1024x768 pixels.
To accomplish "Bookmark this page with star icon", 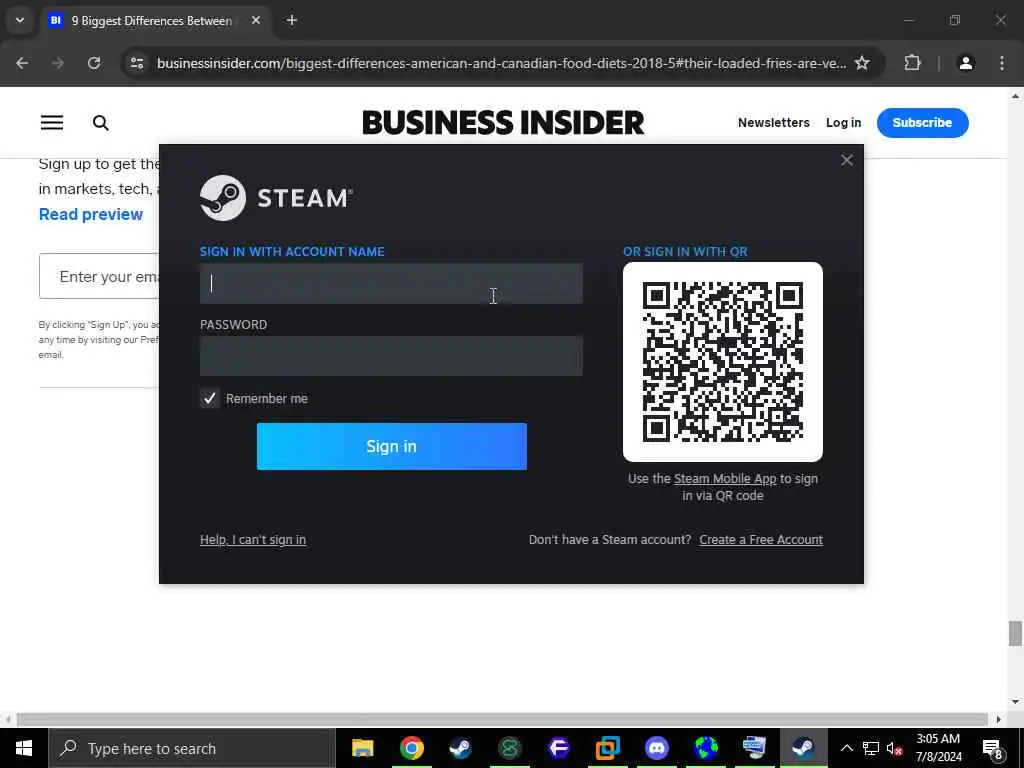I will [x=862, y=63].
